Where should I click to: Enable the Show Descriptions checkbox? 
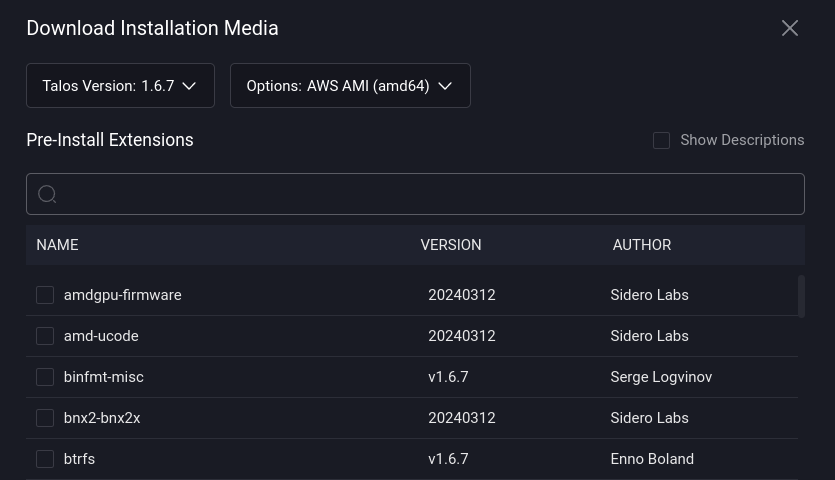click(661, 140)
